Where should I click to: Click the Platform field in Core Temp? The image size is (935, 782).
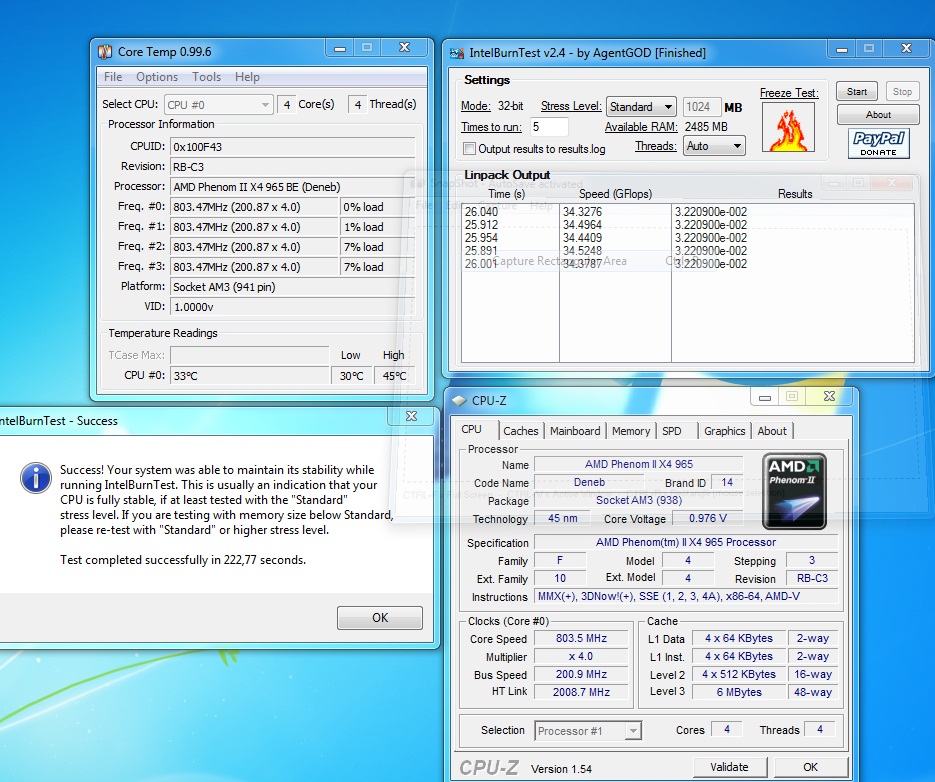pyautogui.click(x=292, y=287)
